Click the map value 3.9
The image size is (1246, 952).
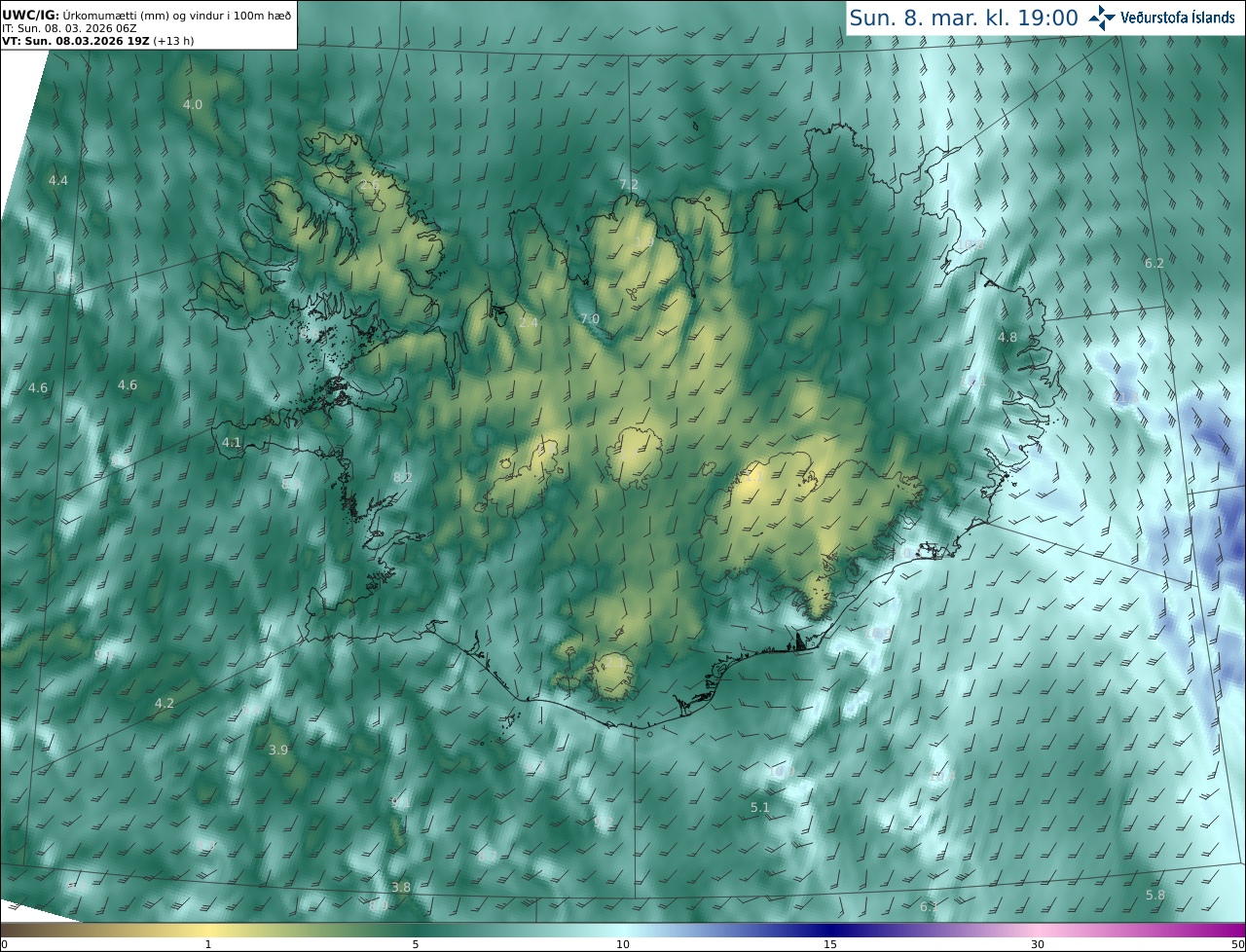[278, 750]
